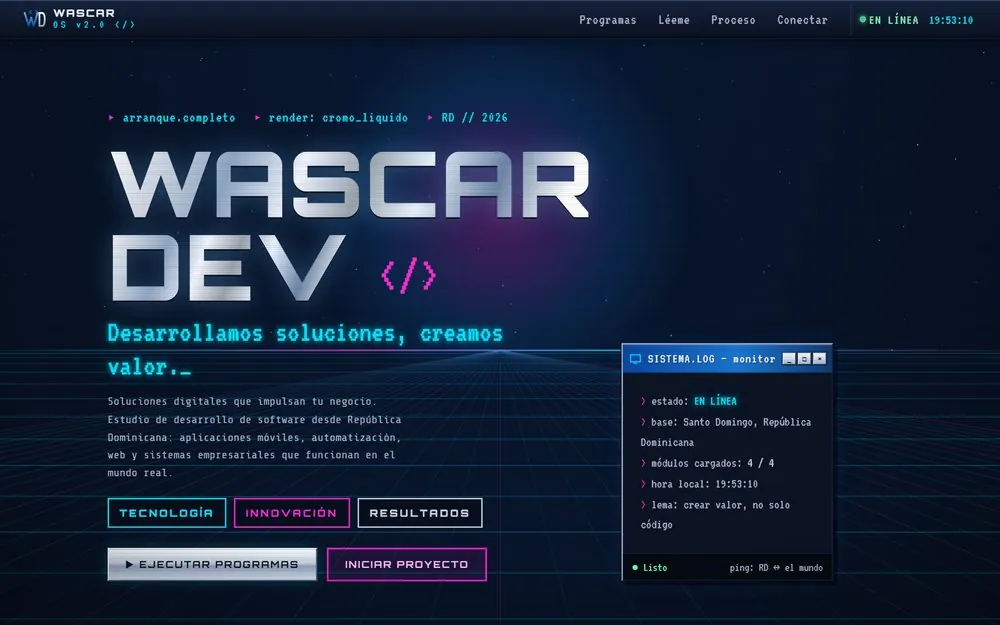Click the monitor icon in SISTEMA.LOG title bar
The width and height of the screenshot is (1000, 625).
635,359
